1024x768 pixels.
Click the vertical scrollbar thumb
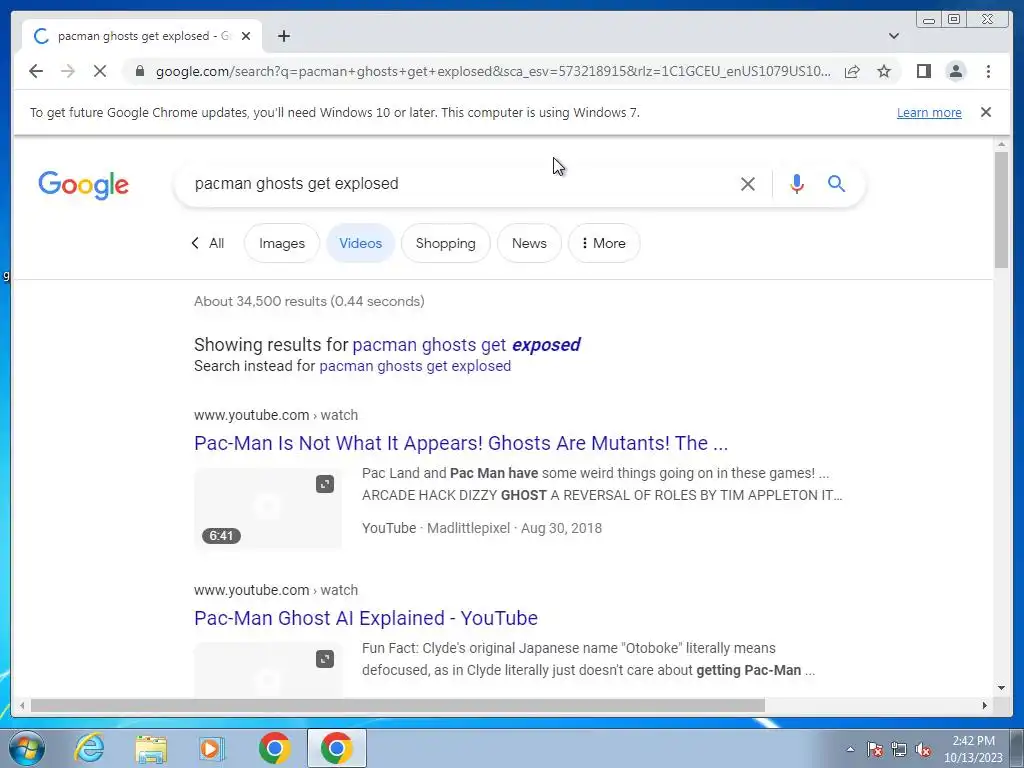1001,209
